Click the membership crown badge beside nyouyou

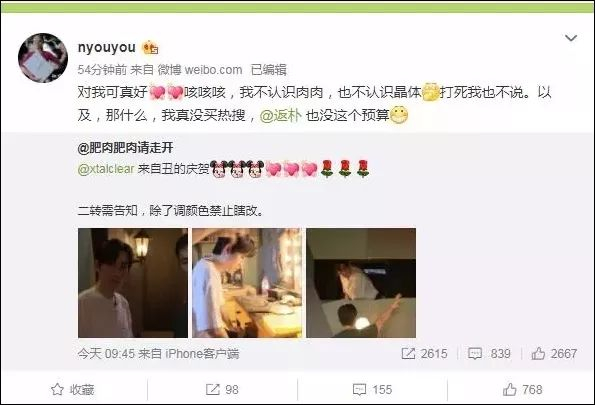150,47
